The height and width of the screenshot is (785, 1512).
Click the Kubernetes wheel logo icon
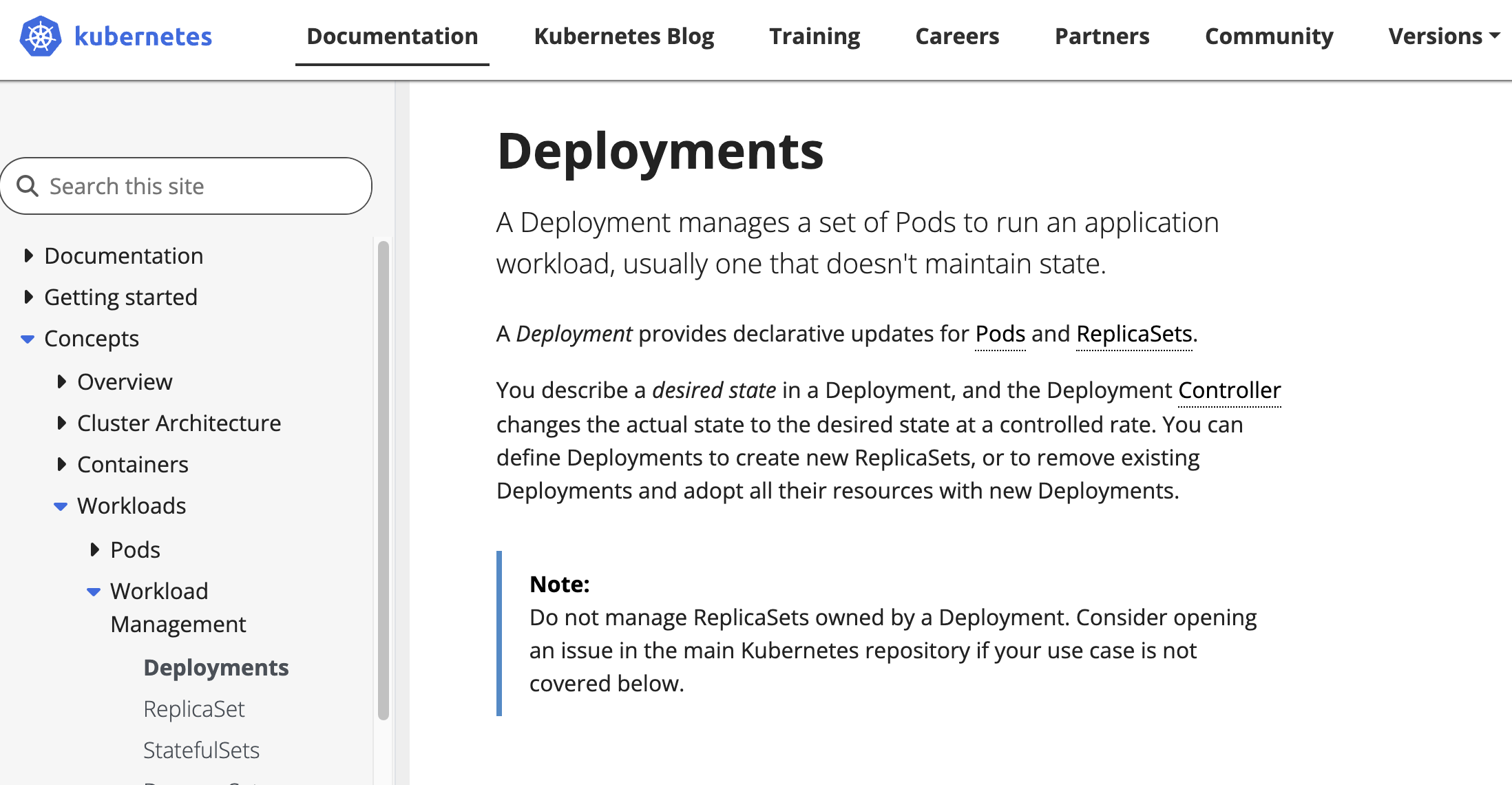click(x=41, y=36)
